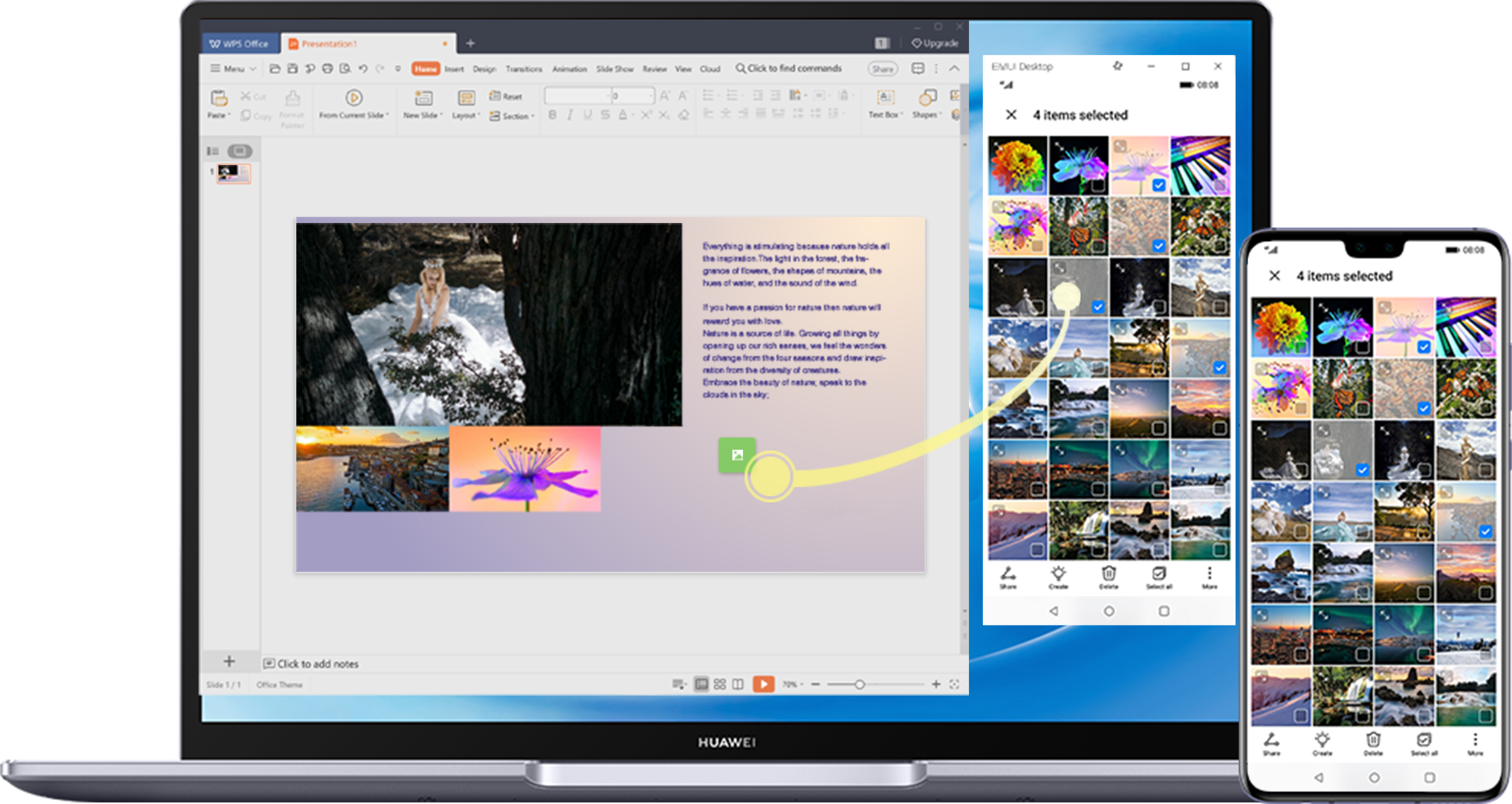Switch to the Insert ribbon tab
1512x804 pixels.
[x=454, y=69]
